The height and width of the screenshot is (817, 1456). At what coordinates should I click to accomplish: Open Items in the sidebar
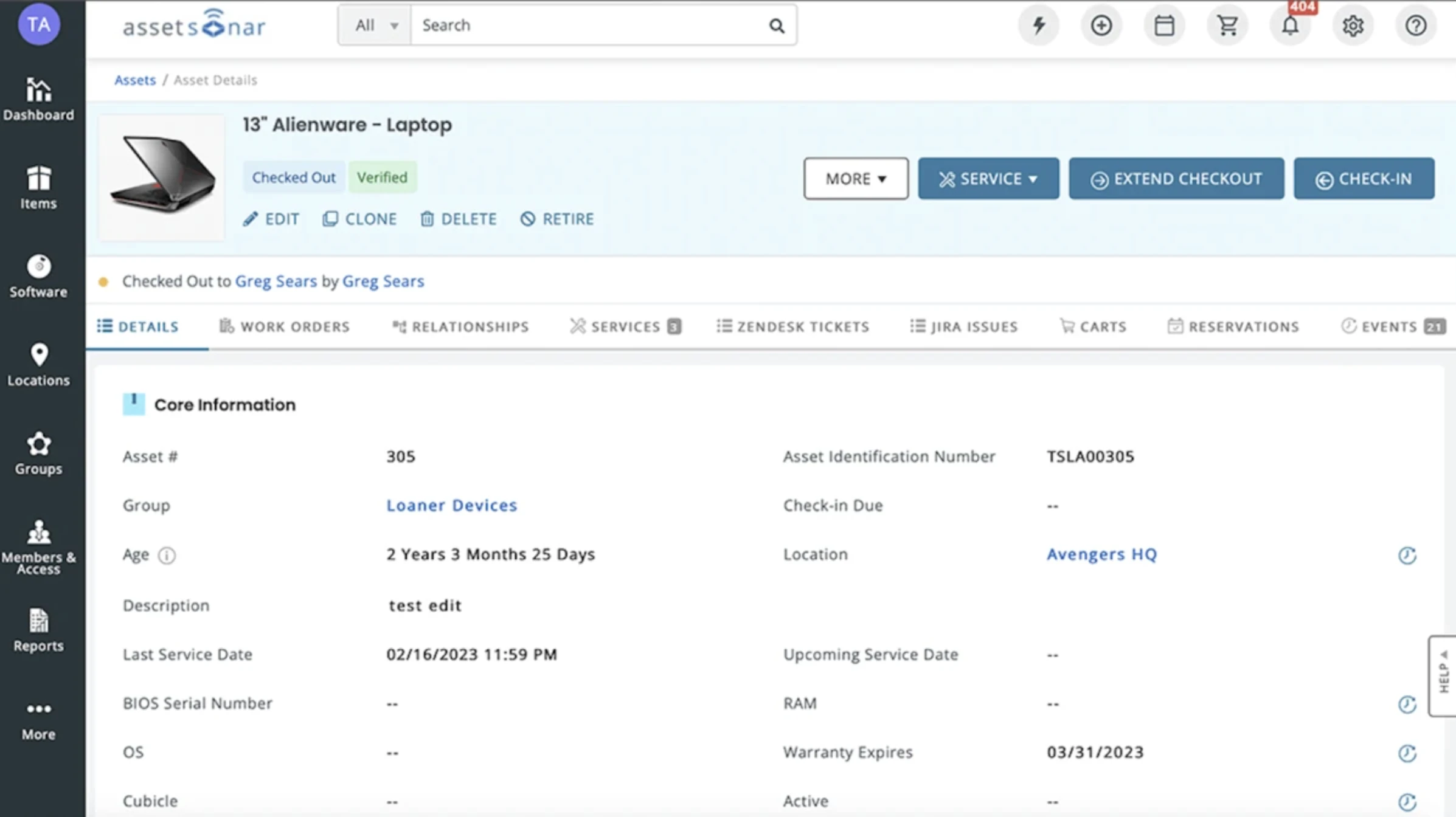pyautogui.click(x=38, y=188)
